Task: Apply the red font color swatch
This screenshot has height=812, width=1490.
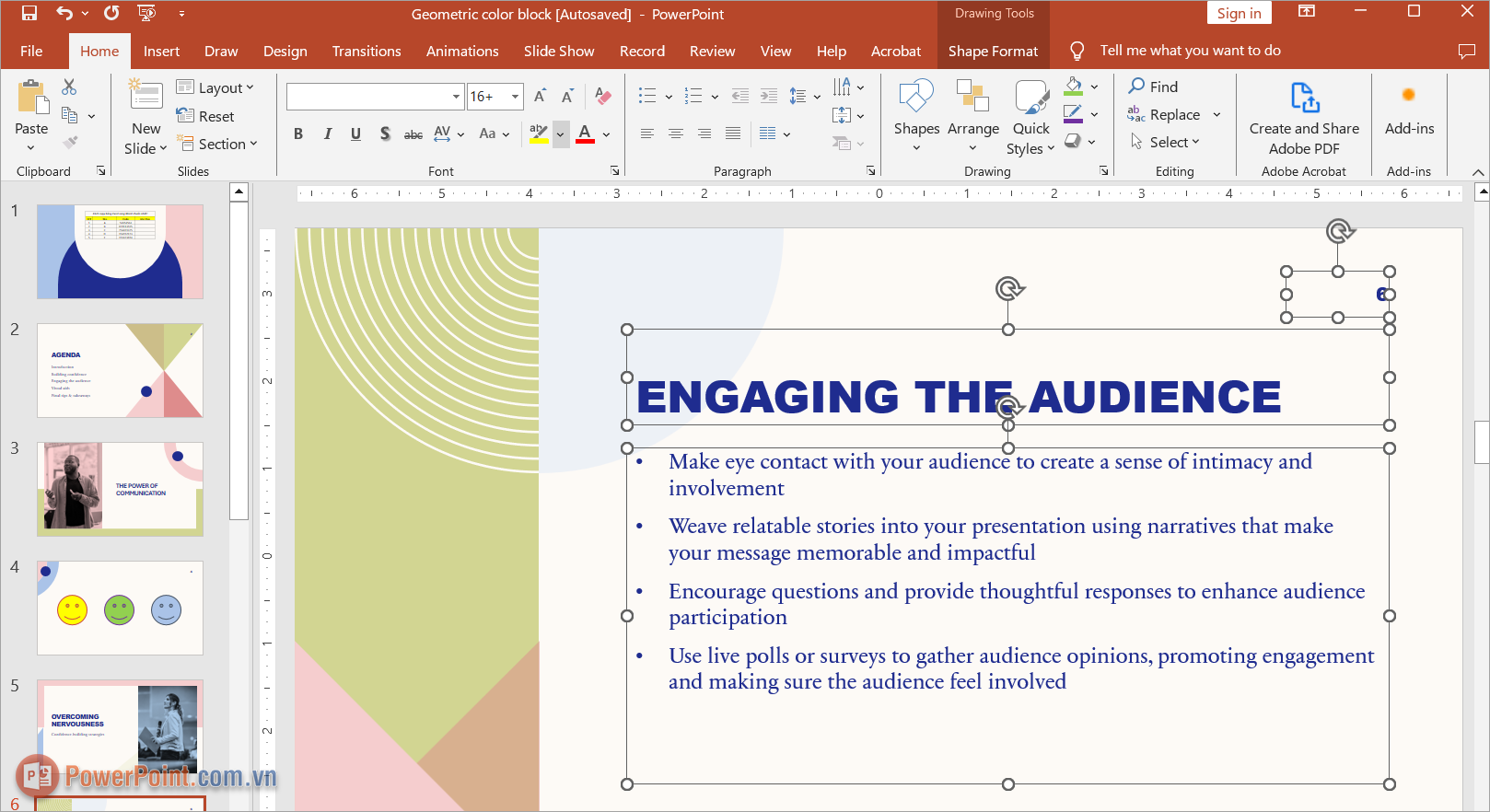Action: 585,134
